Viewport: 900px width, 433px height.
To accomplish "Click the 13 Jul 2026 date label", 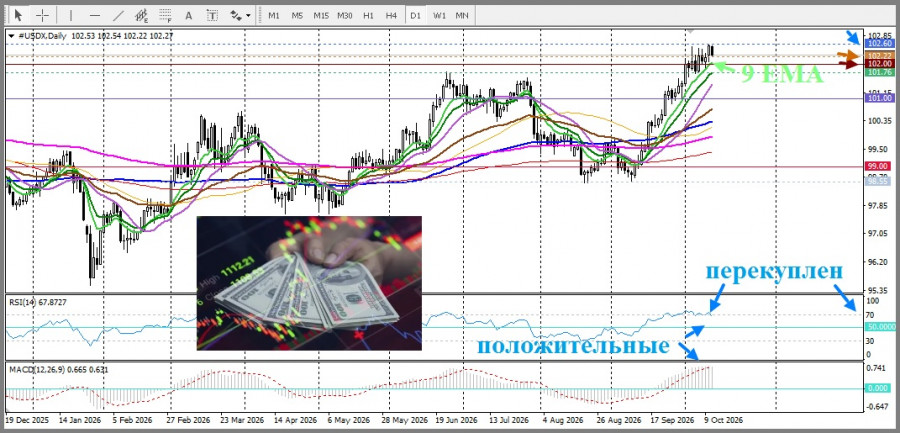I will pyautogui.click(x=508, y=420).
